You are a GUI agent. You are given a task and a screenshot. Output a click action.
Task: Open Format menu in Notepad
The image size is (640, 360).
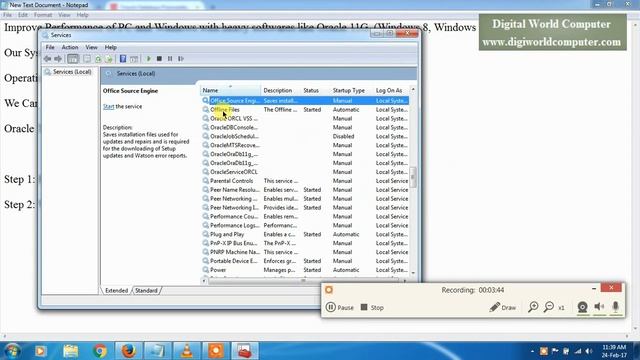(x=43, y=15)
